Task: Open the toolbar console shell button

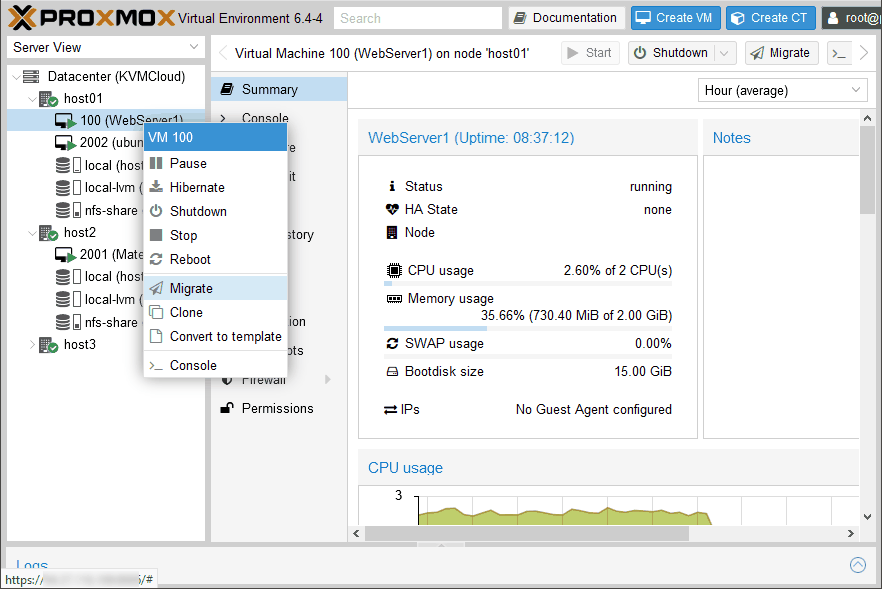Action: coord(839,53)
